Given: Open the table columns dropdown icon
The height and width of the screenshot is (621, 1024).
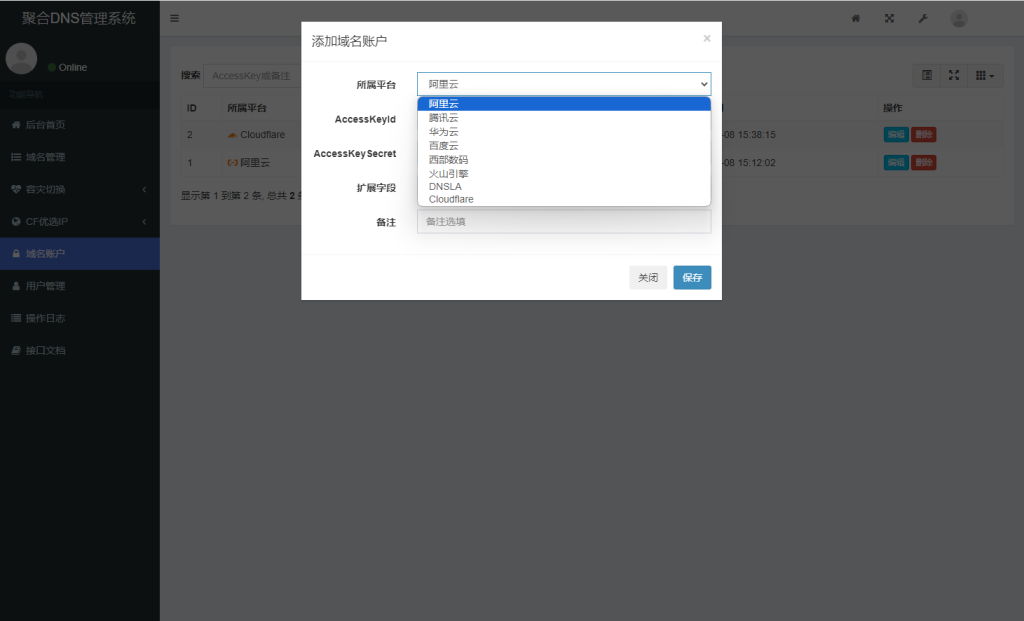Looking at the screenshot, I should (985, 76).
